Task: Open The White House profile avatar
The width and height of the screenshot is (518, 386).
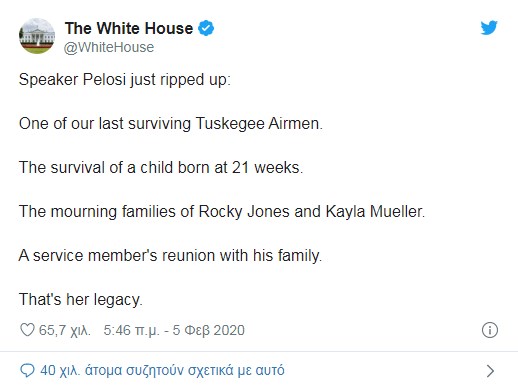Action: pos(37,36)
